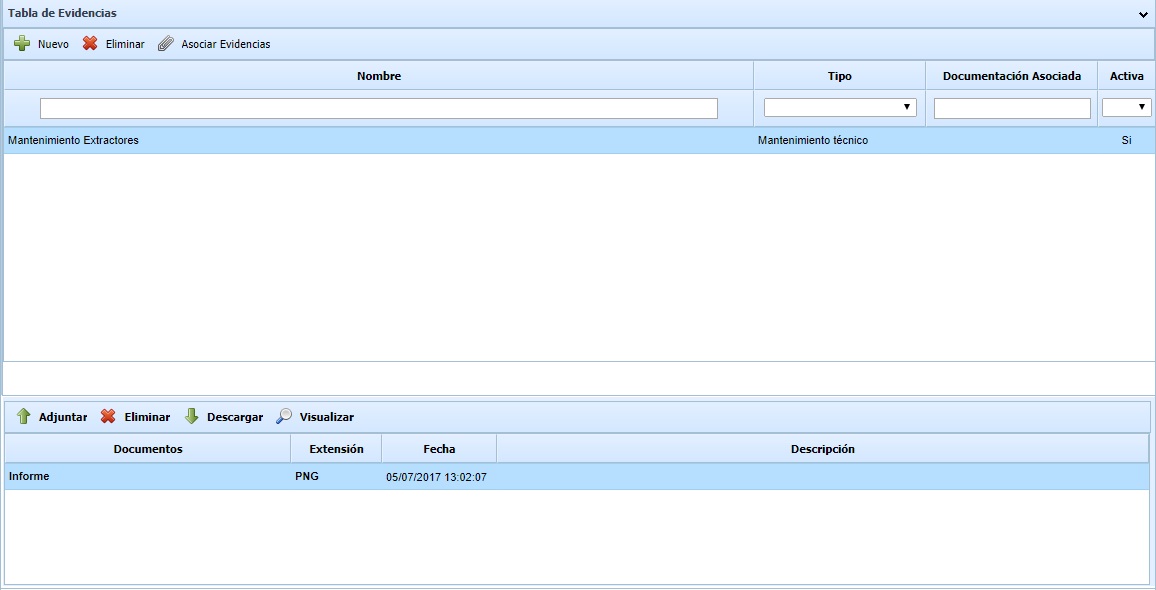Image resolution: width=1156 pixels, height=590 pixels.
Task: Sort by the Nombre column header
Action: coord(378,76)
